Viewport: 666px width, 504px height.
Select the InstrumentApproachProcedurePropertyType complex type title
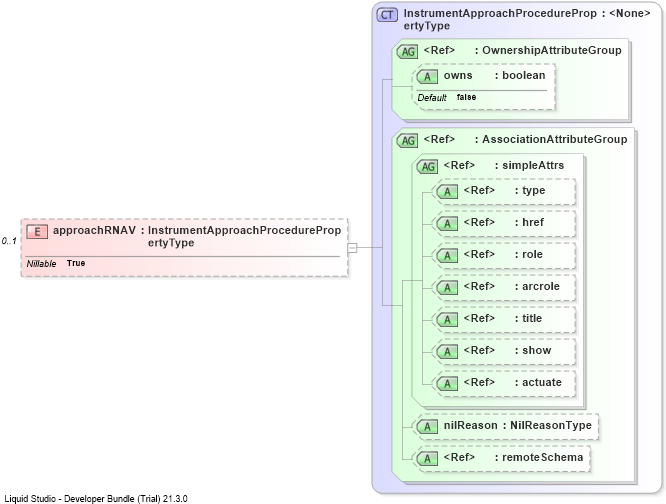[x=500, y=20]
